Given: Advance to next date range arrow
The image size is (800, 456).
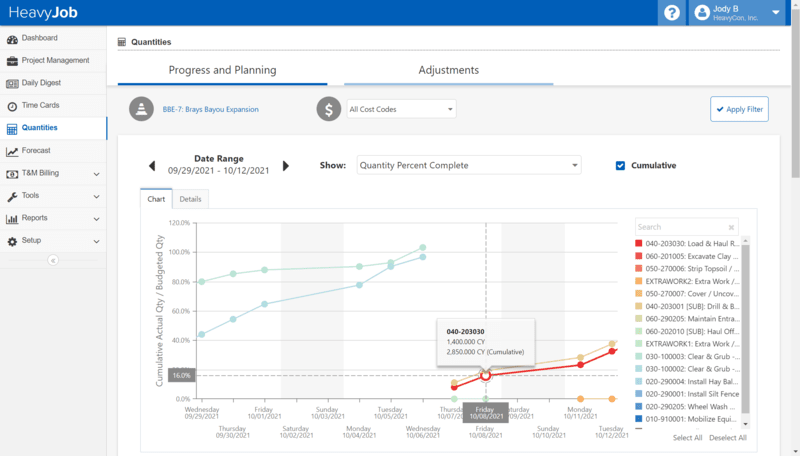Looking at the screenshot, I should click(x=286, y=166).
